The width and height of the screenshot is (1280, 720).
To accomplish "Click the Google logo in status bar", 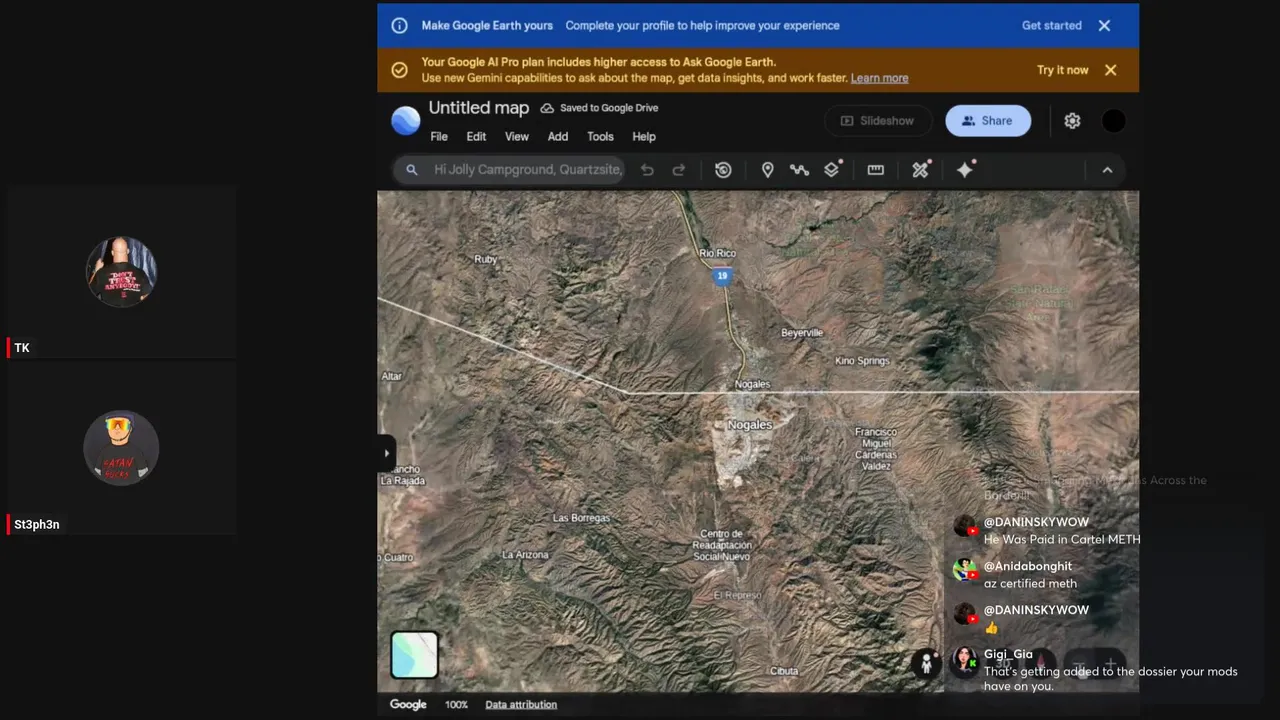I will tap(408, 705).
